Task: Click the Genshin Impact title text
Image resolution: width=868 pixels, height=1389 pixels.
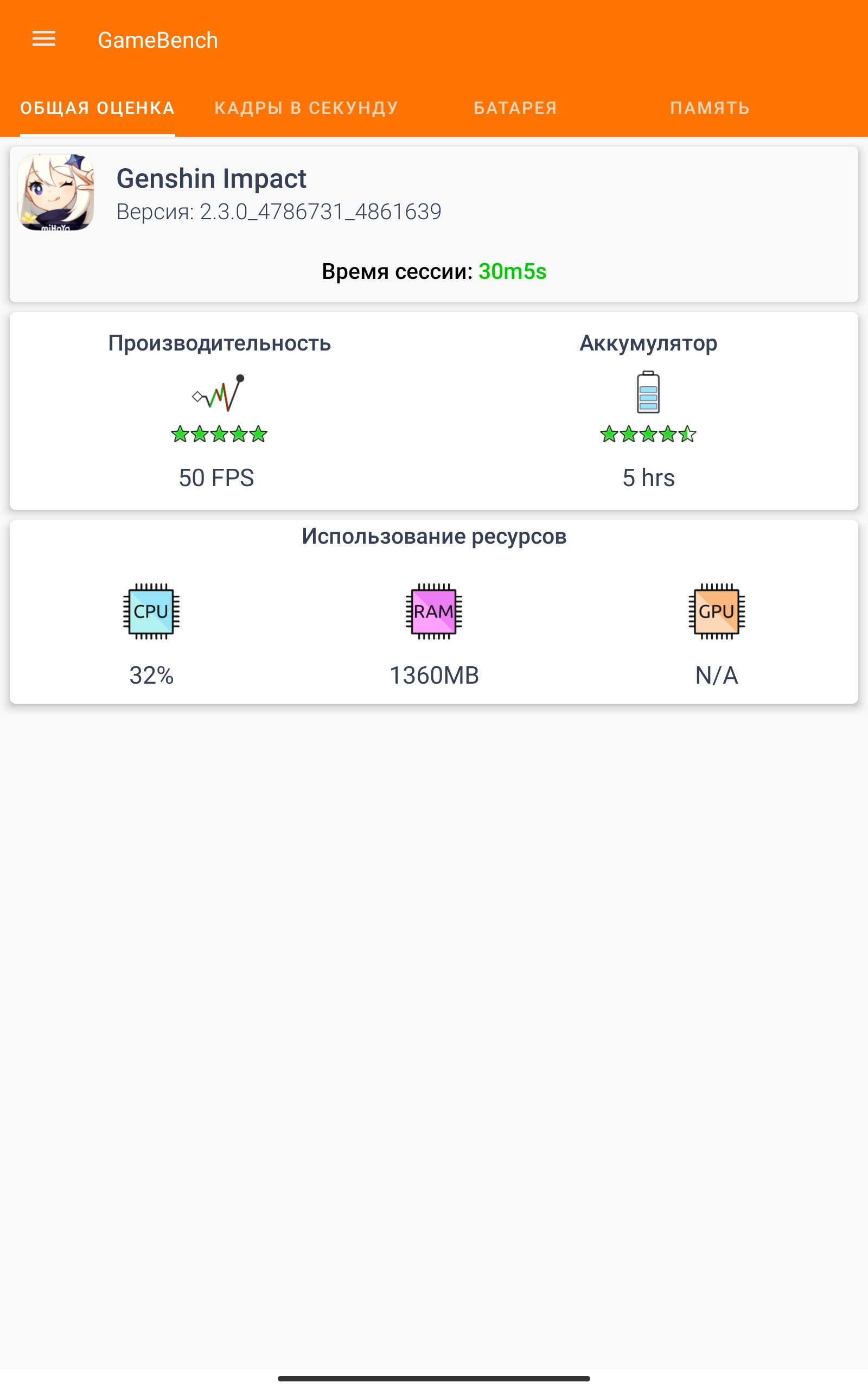Action: (211, 179)
